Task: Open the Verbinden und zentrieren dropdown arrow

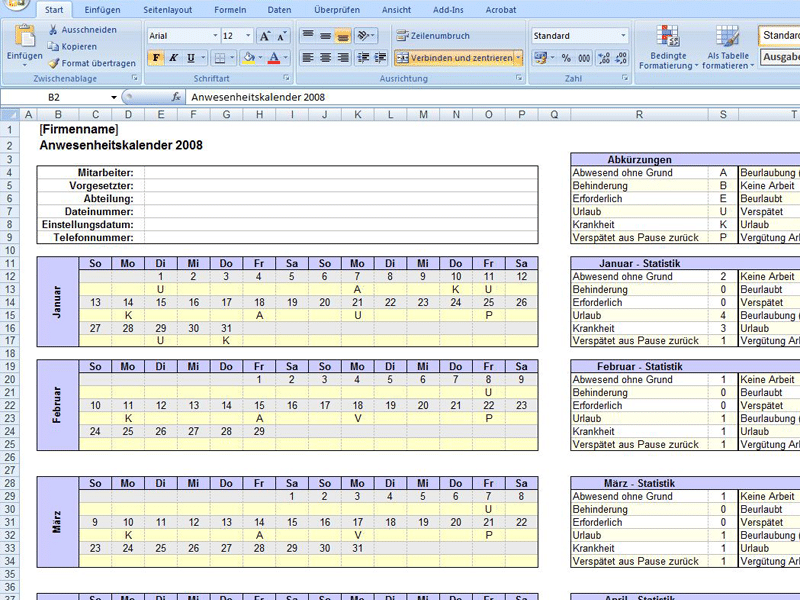Action: pos(518,58)
